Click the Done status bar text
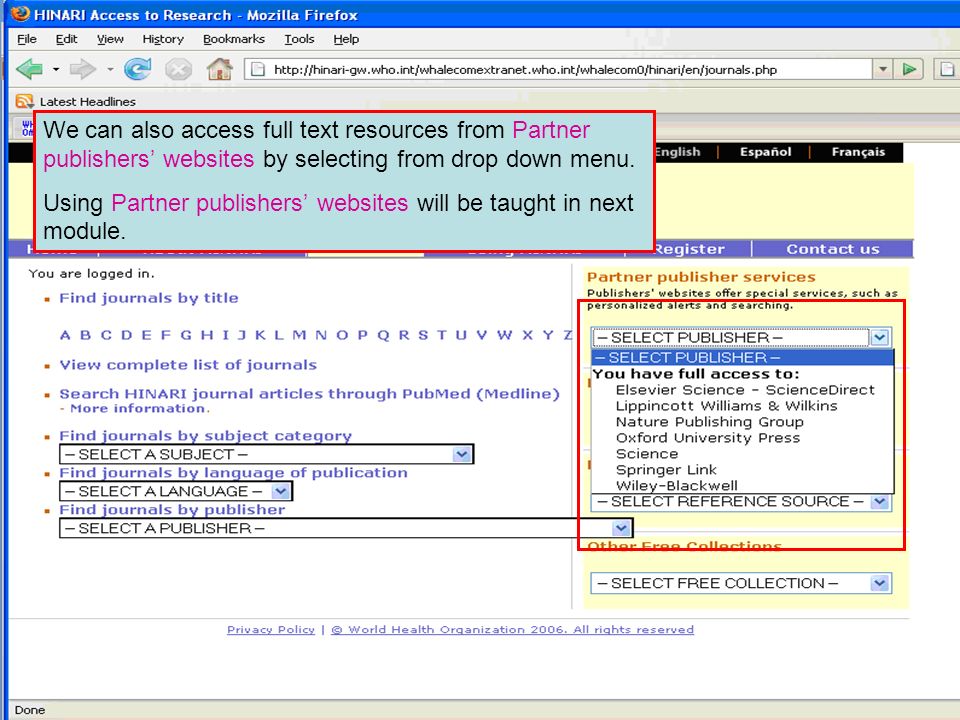The height and width of the screenshot is (720, 960). pos(30,710)
